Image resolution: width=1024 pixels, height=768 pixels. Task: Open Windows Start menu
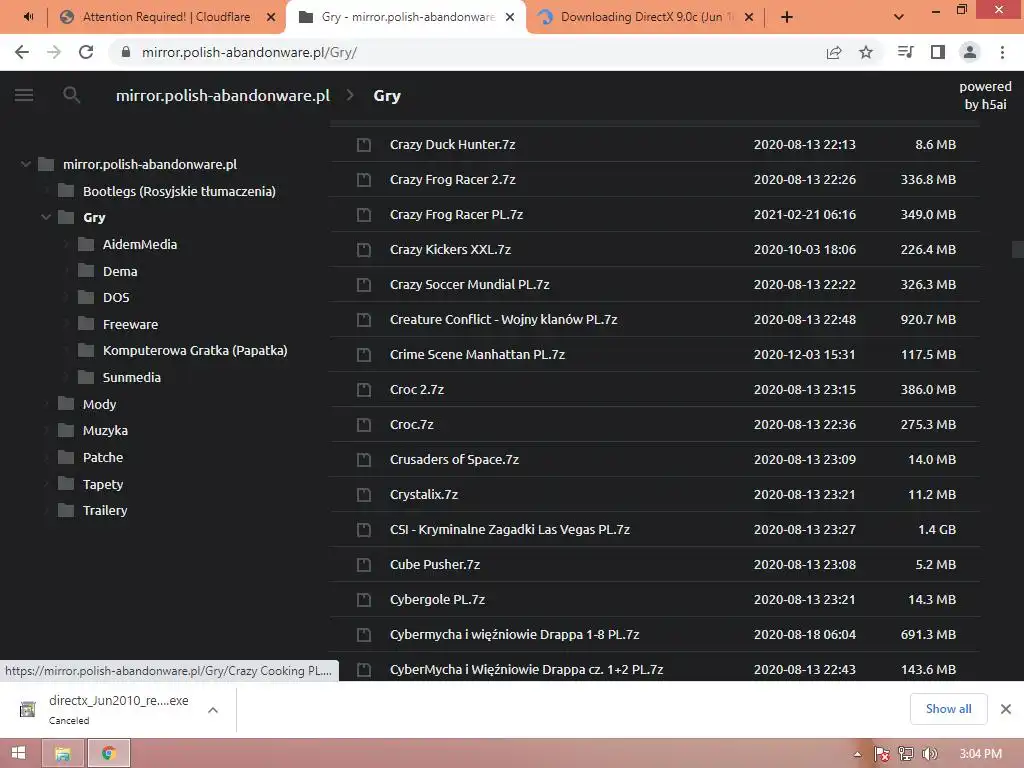pos(18,753)
